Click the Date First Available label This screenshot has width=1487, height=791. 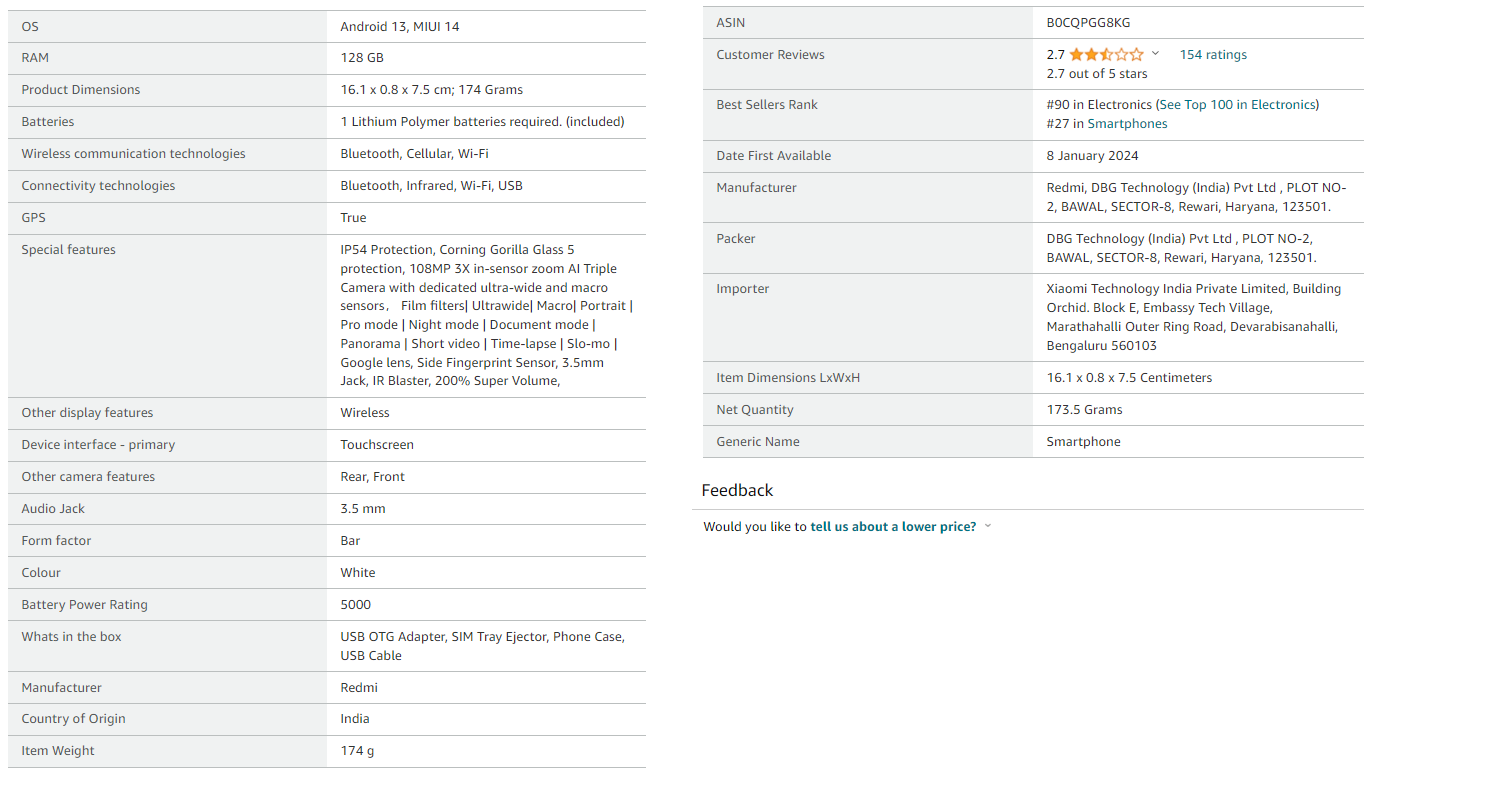click(773, 156)
